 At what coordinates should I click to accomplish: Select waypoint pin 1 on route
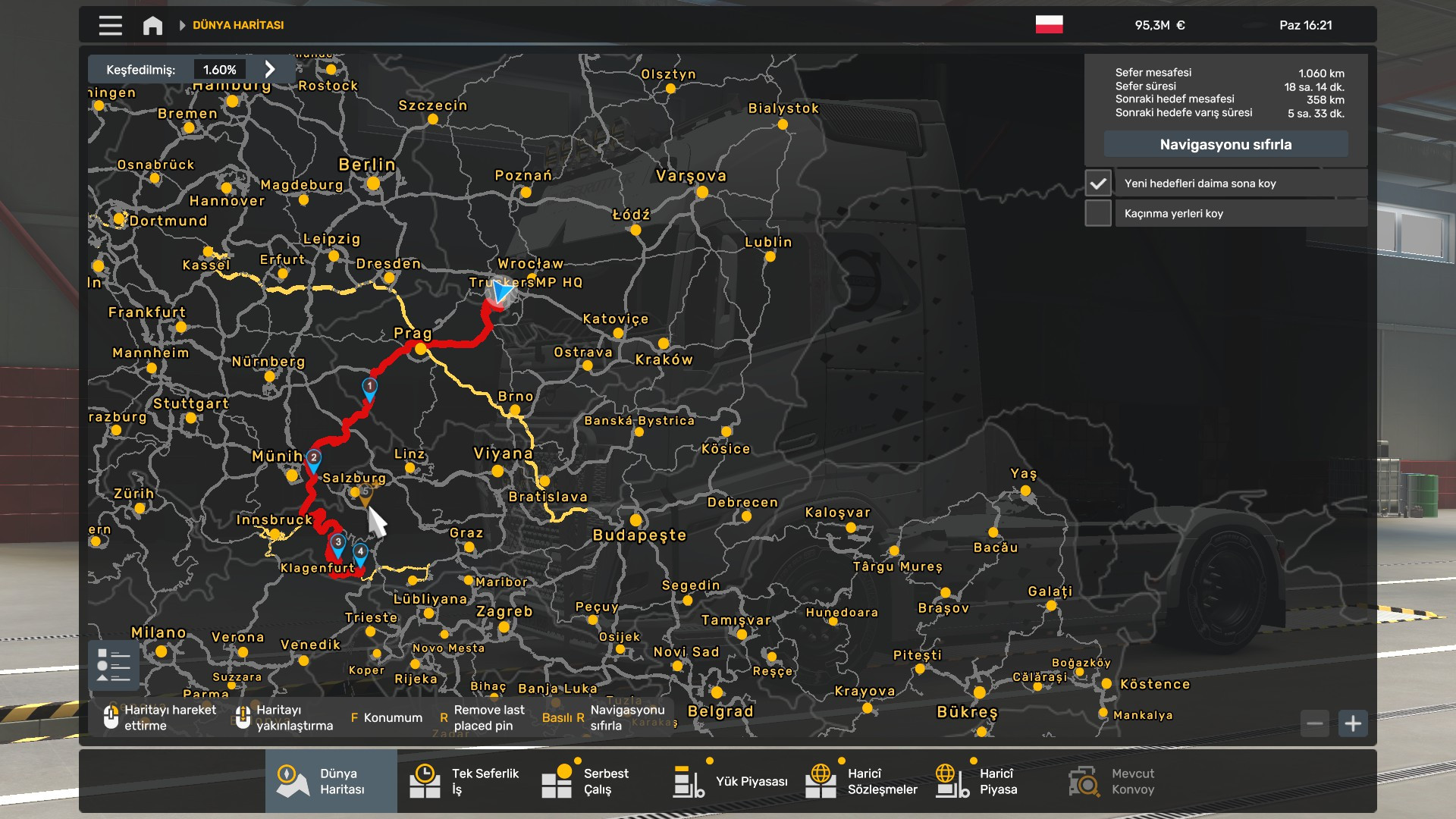pos(369,388)
